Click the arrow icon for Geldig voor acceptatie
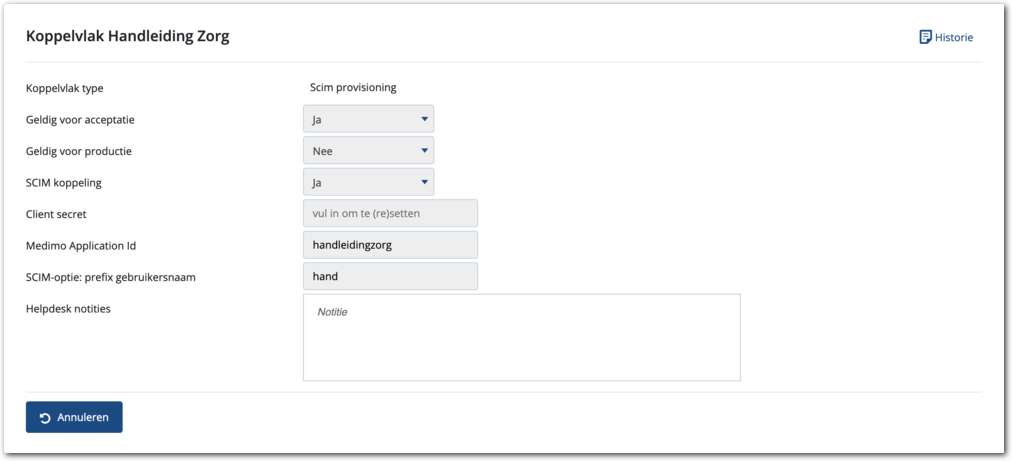1012x461 pixels. (x=425, y=119)
